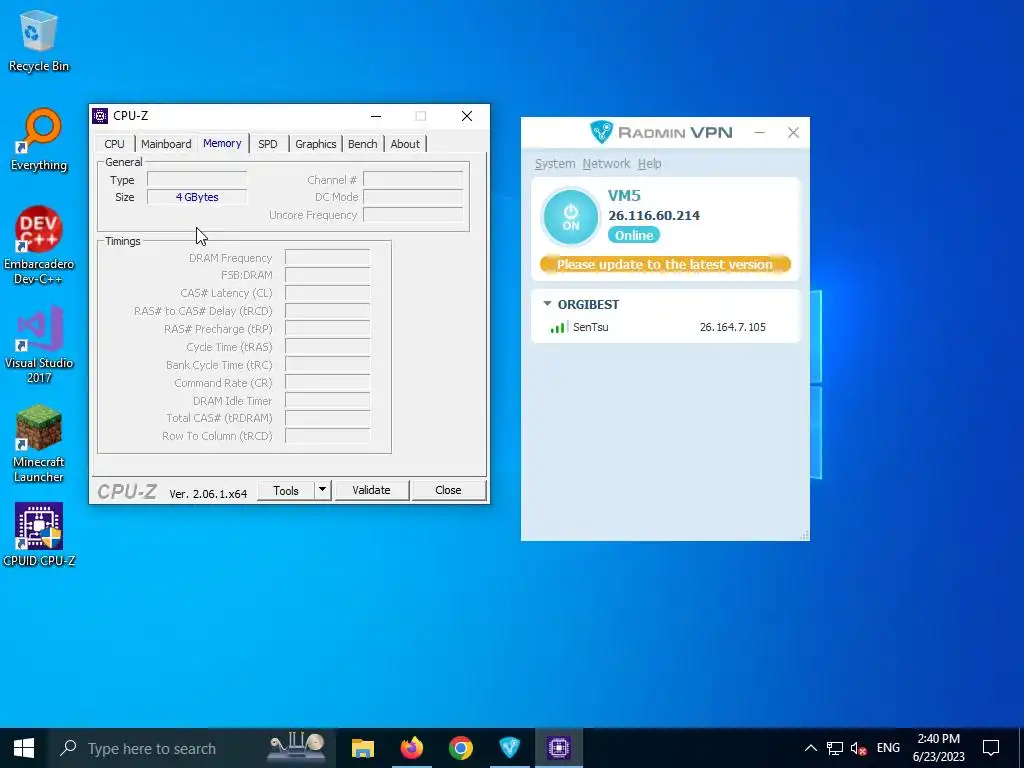The width and height of the screenshot is (1024, 768).
Task: Minimize the Radmin VPN window
Action: [x=760, y=133]
